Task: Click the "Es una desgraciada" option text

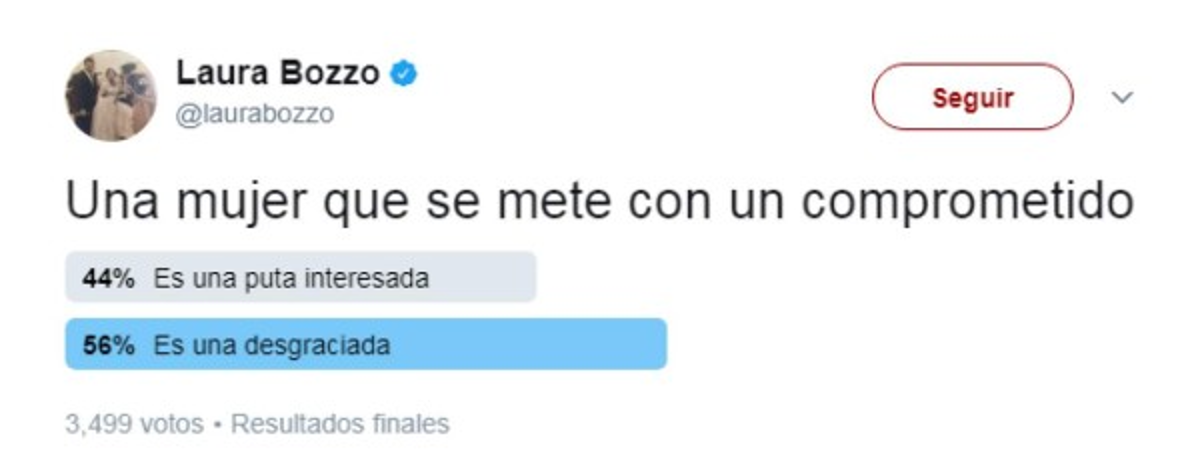Action: coord(271,346)
